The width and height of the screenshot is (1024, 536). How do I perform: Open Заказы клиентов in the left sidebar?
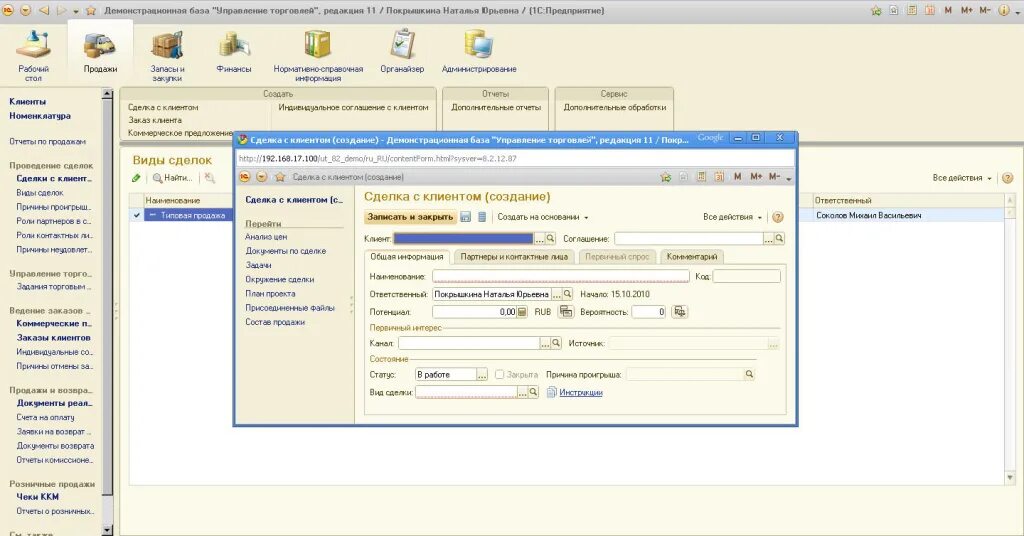tap(54, 338)
